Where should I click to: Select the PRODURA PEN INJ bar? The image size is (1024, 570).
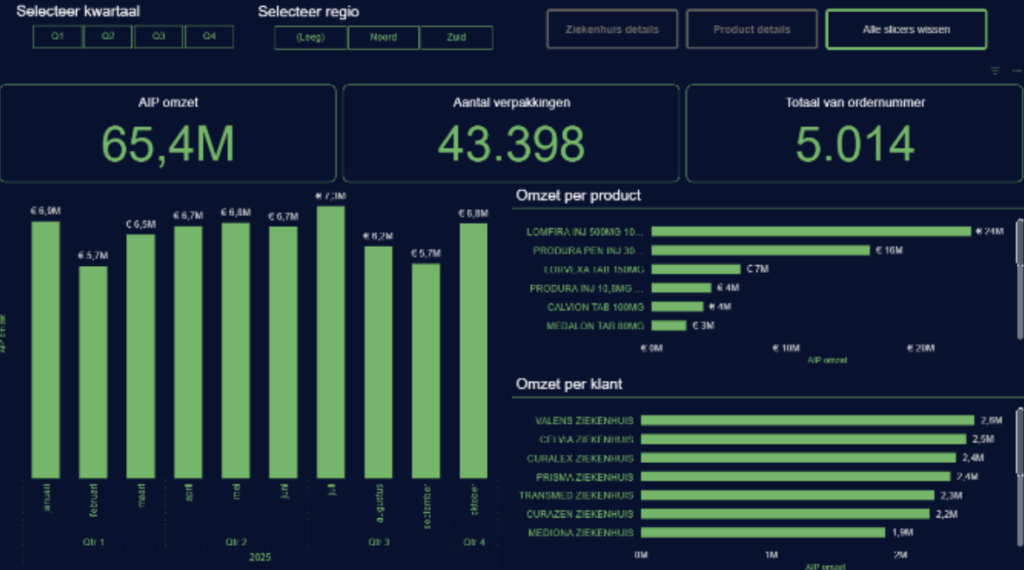tap(755, 250)
